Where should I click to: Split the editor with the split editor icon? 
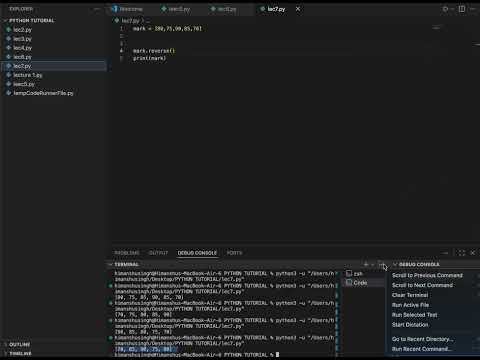(x=462, y=9)
